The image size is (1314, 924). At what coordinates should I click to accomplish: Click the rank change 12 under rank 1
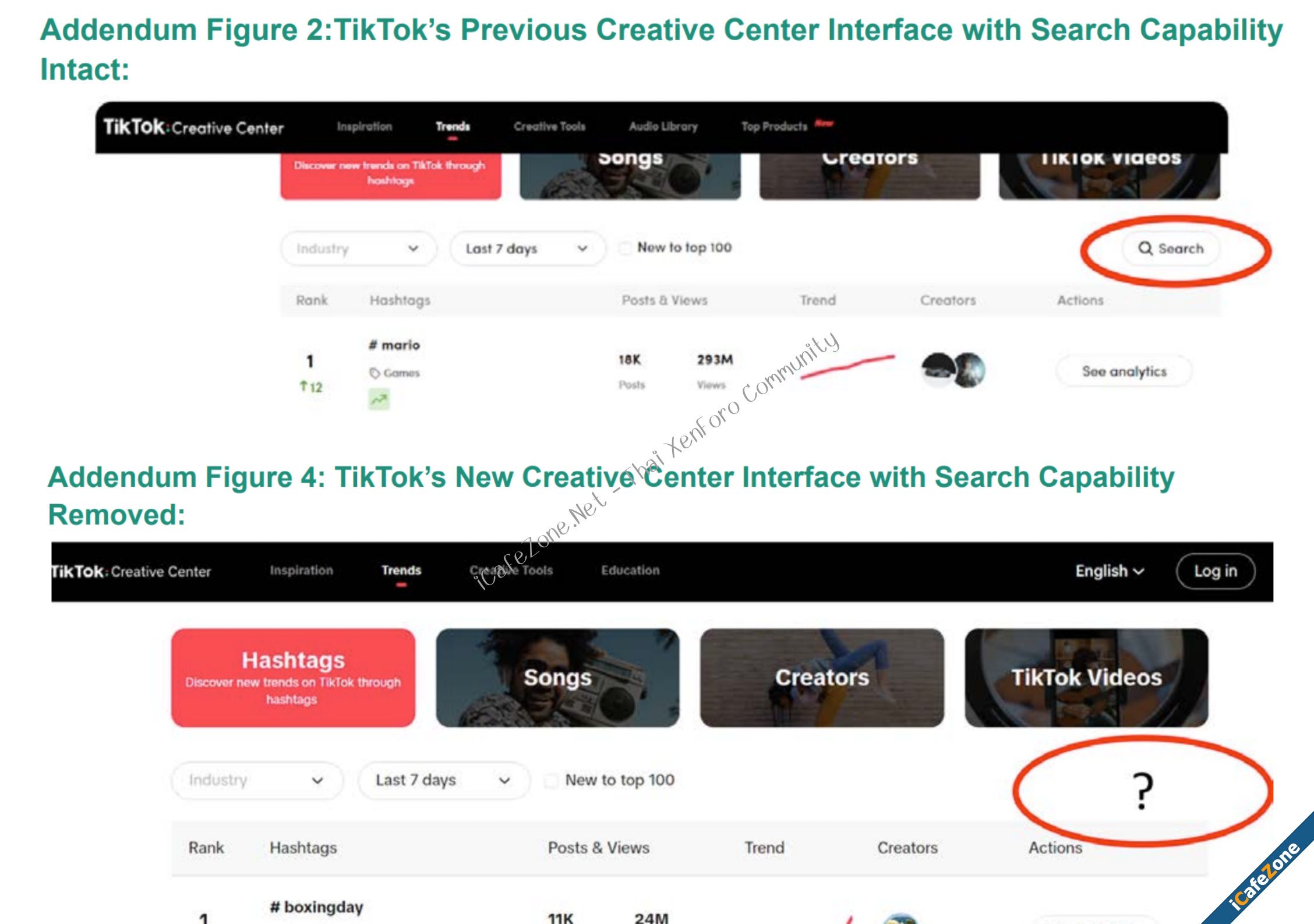point(310,387)
